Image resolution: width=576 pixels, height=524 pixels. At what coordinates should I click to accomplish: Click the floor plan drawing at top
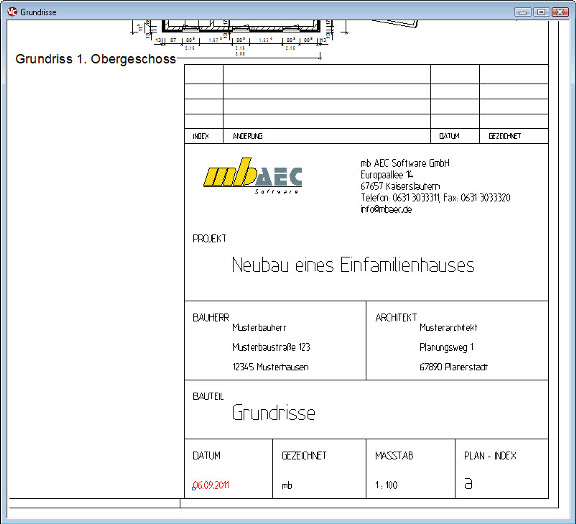pyautogui.click(x=239, y=35)
